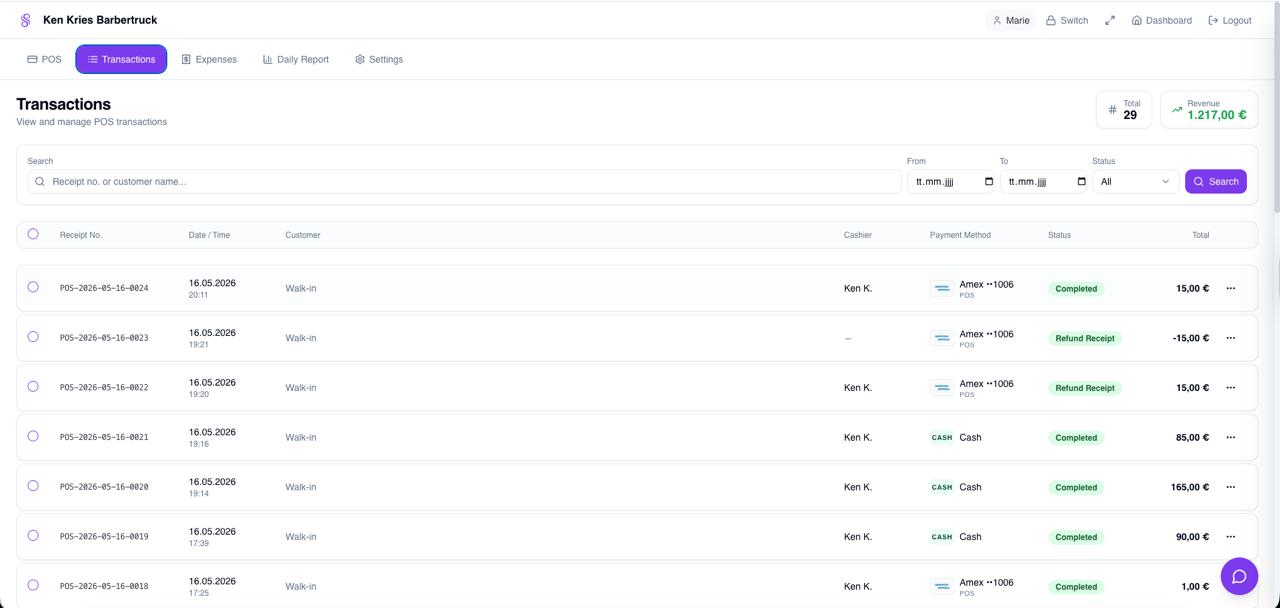Select receipt POS-2026-05-16-0021 checkbox
Viewport: 1280px width, 608px height.
[33, 436]
